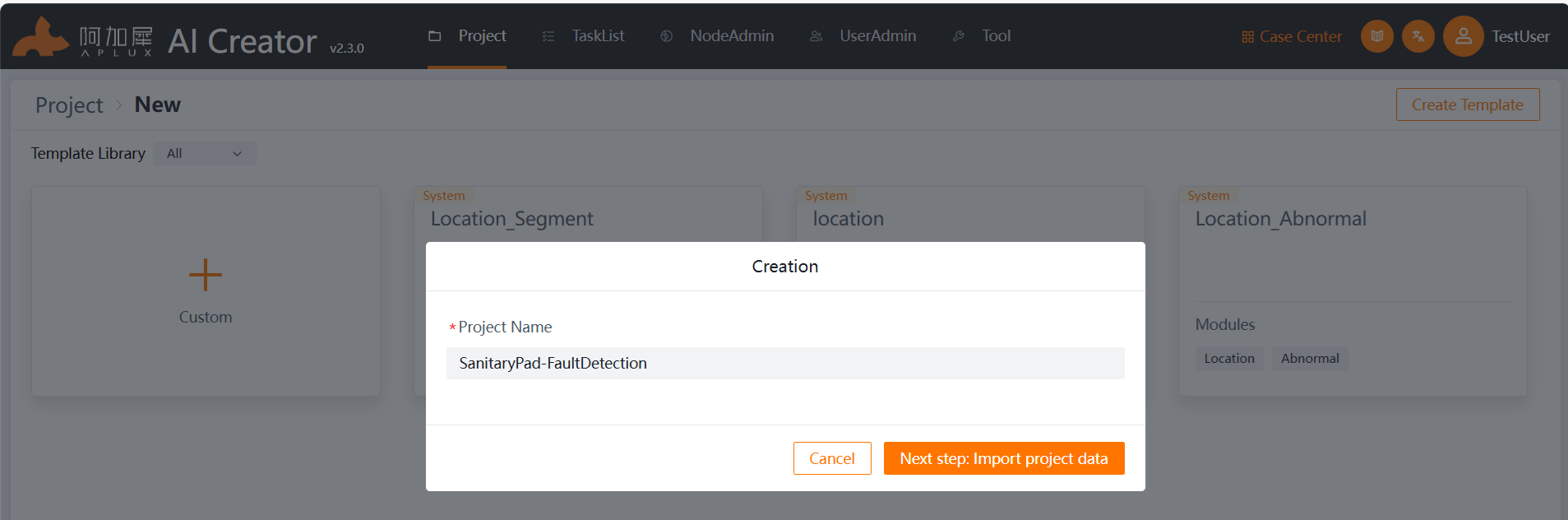1568x520 pixels.
Task: Open the Template Library All dropdown
Action: click(x=205, y=154)
